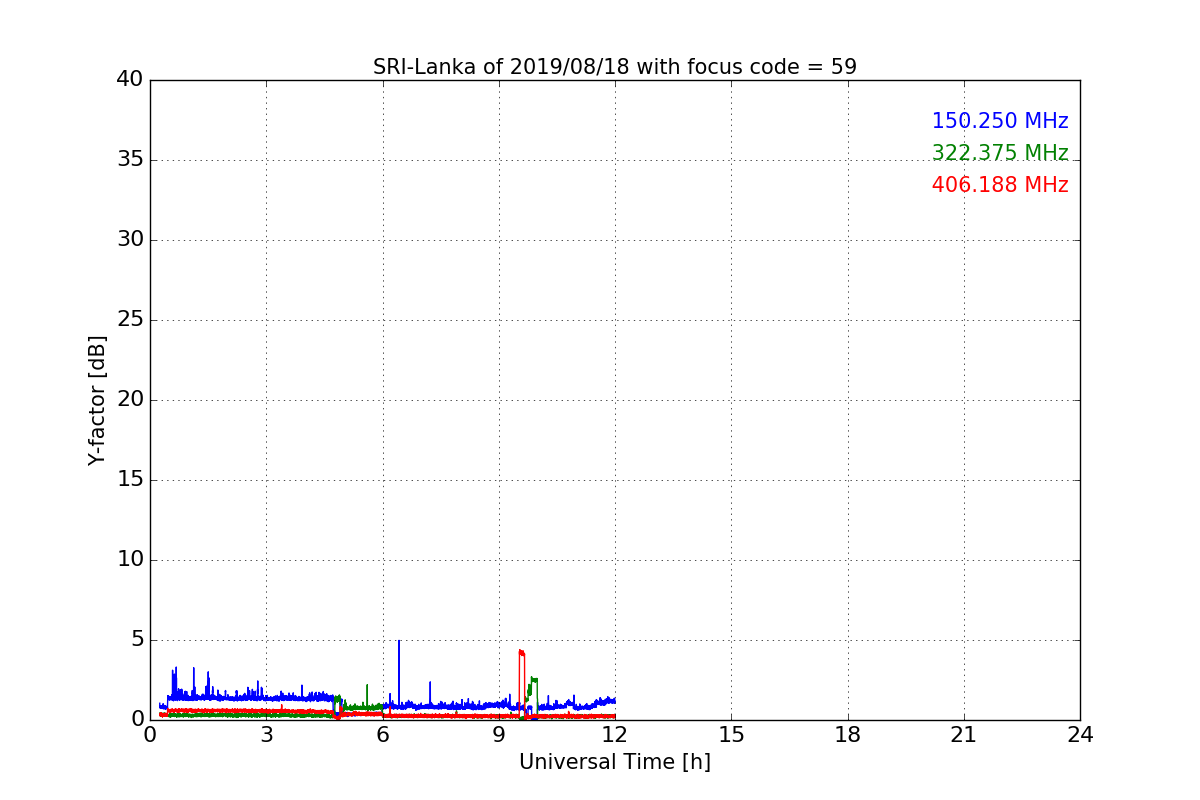Click the x-axis tick label 21
This screenshot has width=1200, height=800.
coord(964,736)
